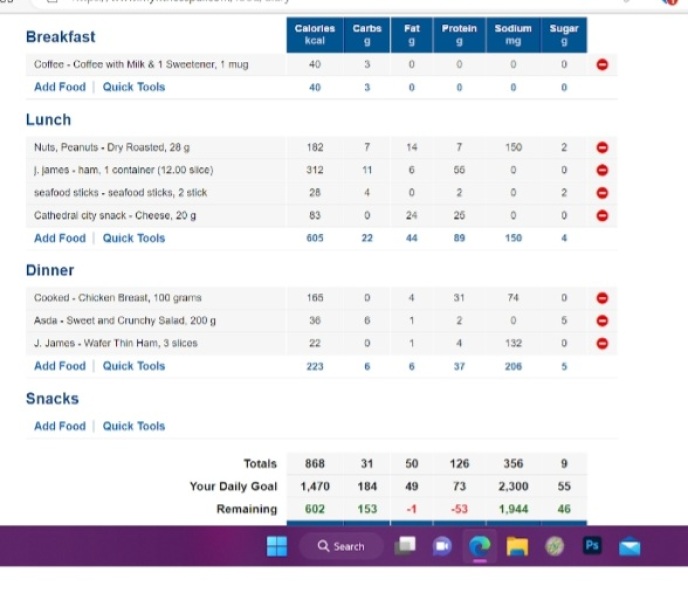Remove the Cathedral city cheese entry
Screen dimensions: 688x600
click(602, 216)
